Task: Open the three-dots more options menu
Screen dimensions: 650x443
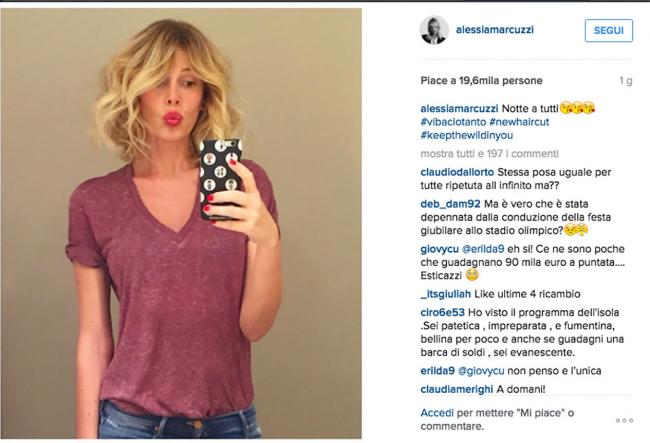Action: point(624,420)
